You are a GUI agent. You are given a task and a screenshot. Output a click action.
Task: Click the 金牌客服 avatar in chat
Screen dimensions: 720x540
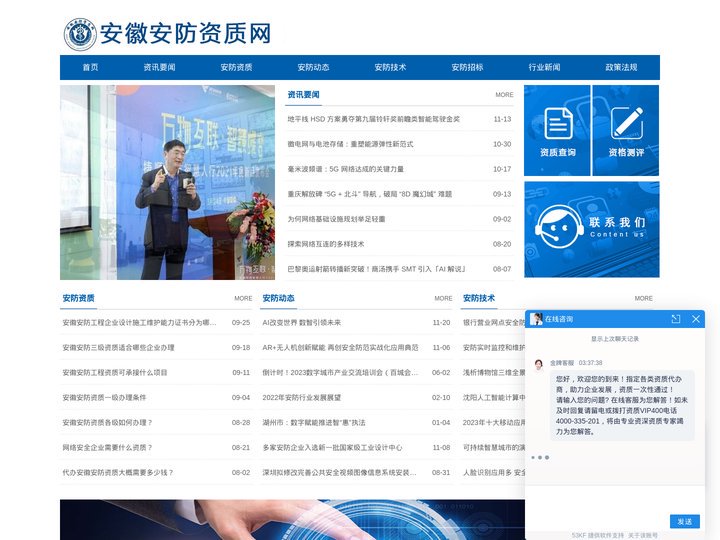[x=539, y=365]
